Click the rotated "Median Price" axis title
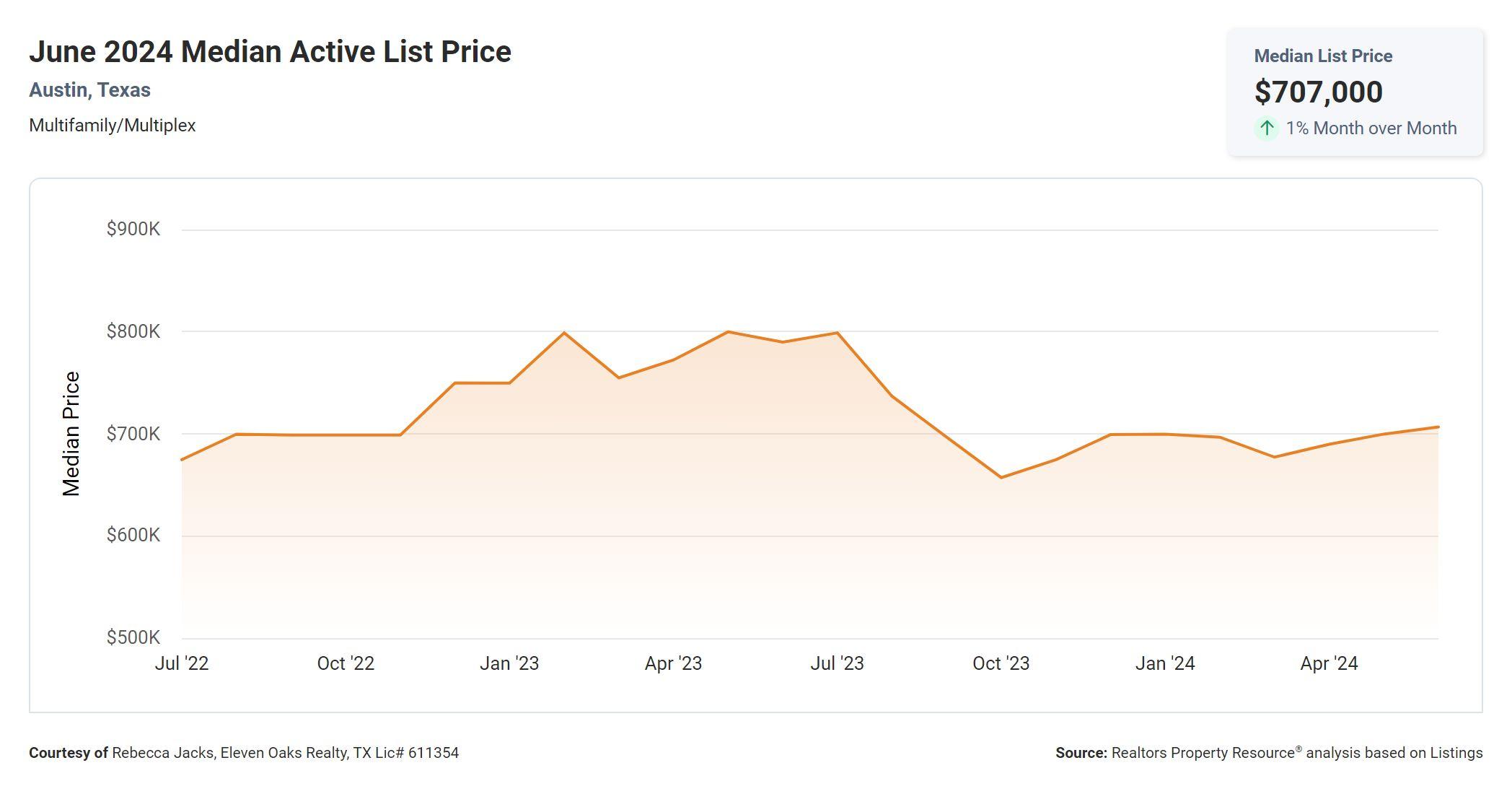The width and height of the screenshot is (1512, 794). (71, 434)
